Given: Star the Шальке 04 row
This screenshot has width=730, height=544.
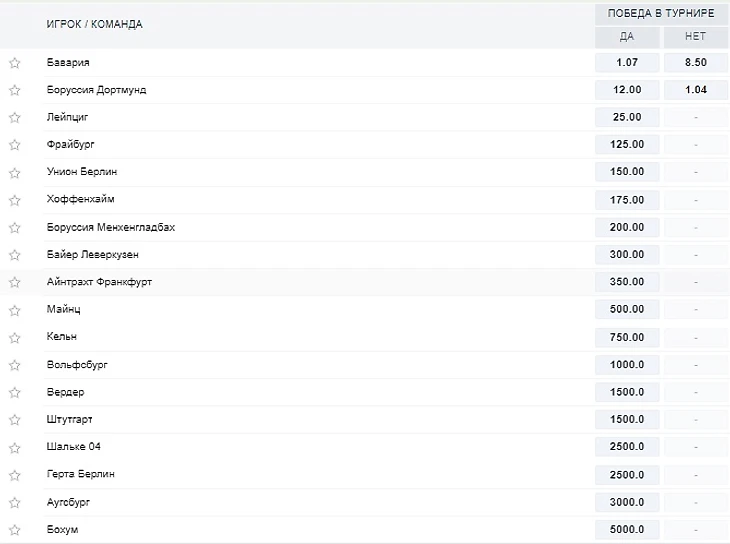Looking at the screenshot, I should [x=15, y=448].
